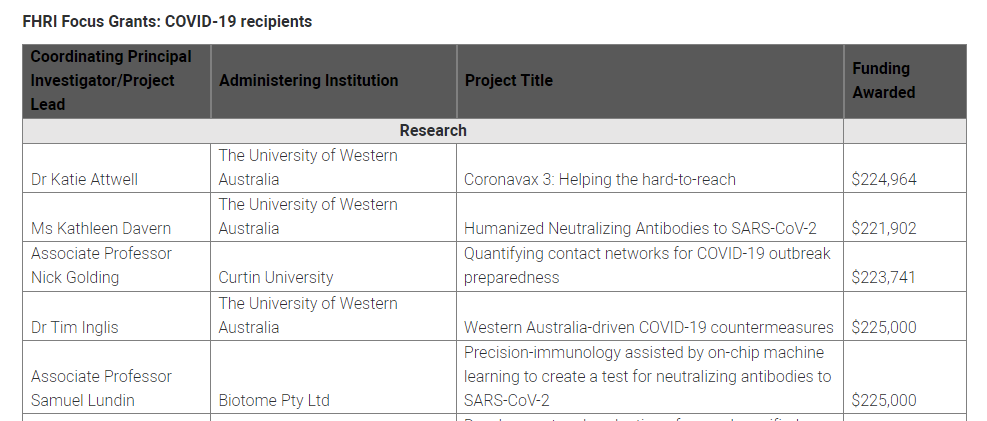Click the 'FHRI Focus Grants: COVID-19 recipients' heading
Screen dimensions: 987x421
click(x=167, y=21)
